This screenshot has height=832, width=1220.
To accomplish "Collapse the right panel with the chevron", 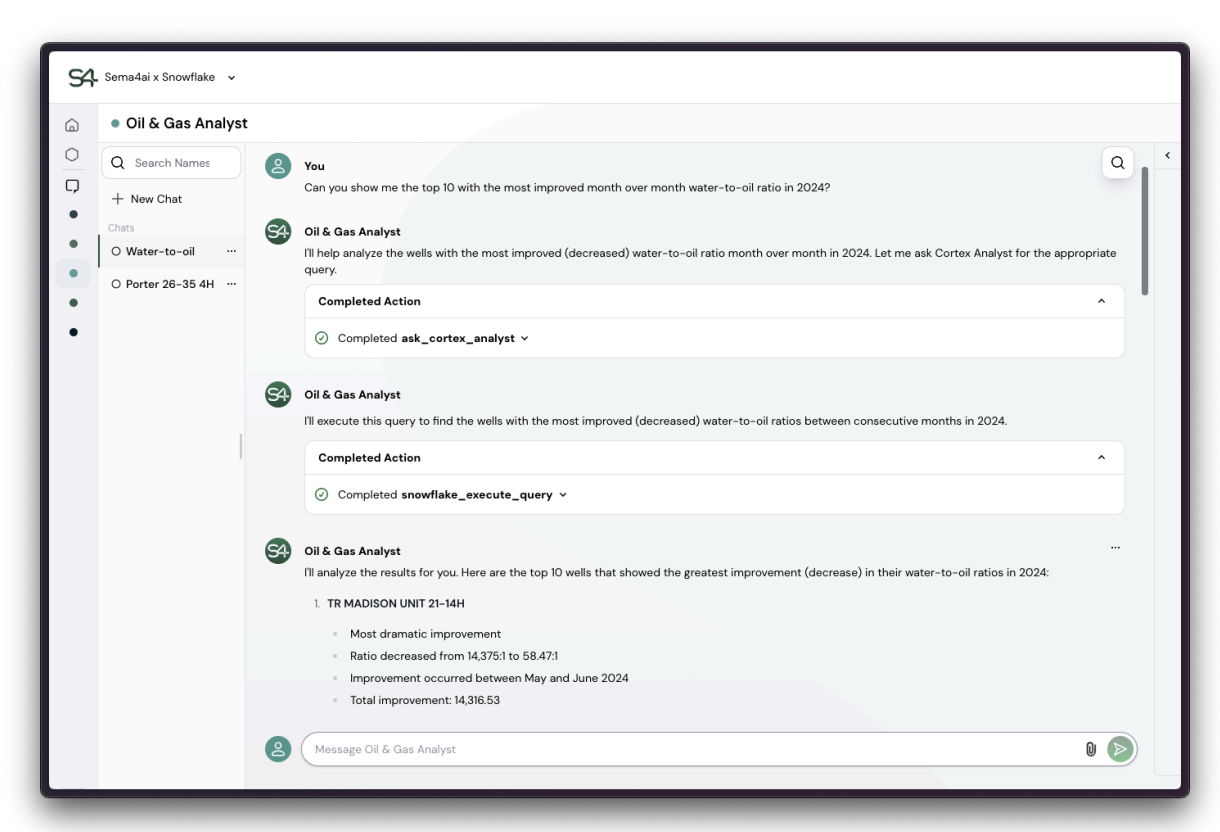I will [x=1166, y=155].
